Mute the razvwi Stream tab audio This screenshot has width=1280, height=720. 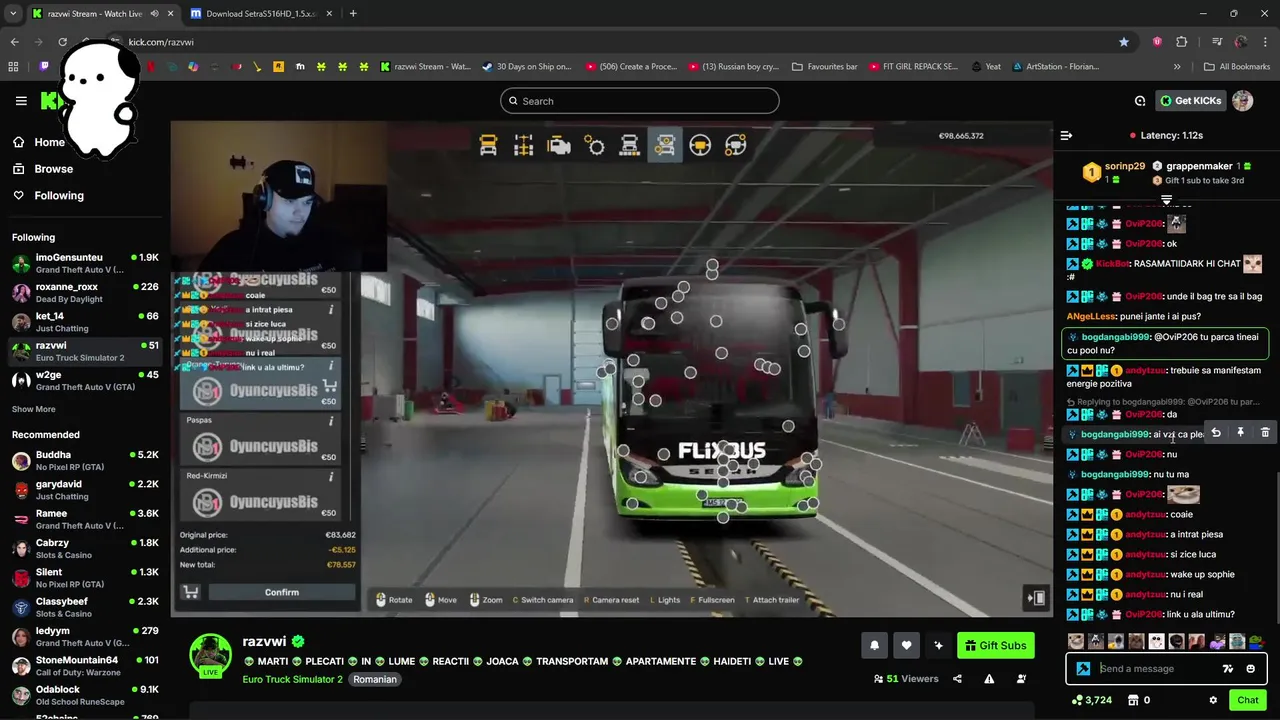pyautogui.click(x=154, y=14)
